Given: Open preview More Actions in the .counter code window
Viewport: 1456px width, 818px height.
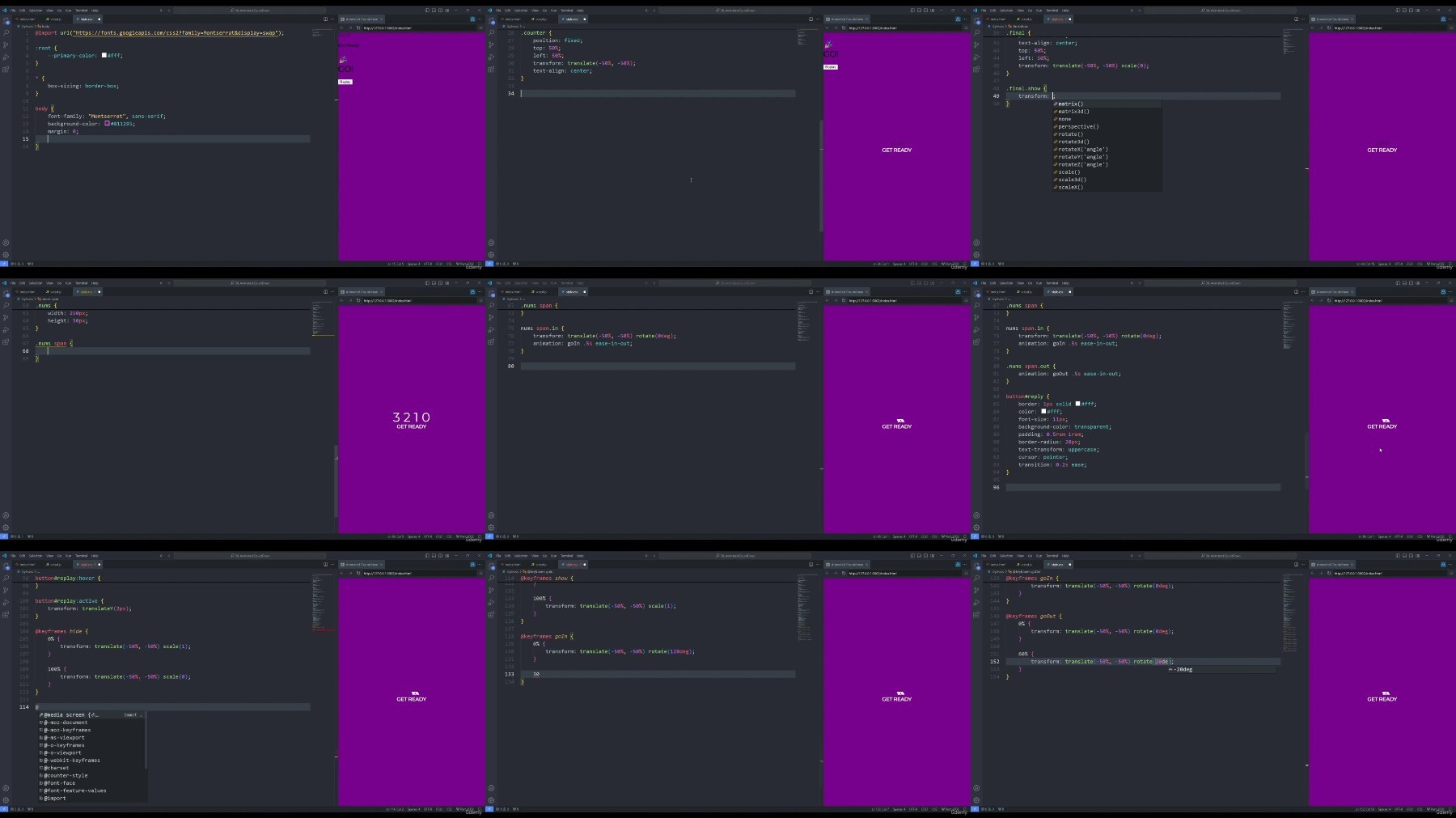Looking at the screenshot, I should [964, 19].
